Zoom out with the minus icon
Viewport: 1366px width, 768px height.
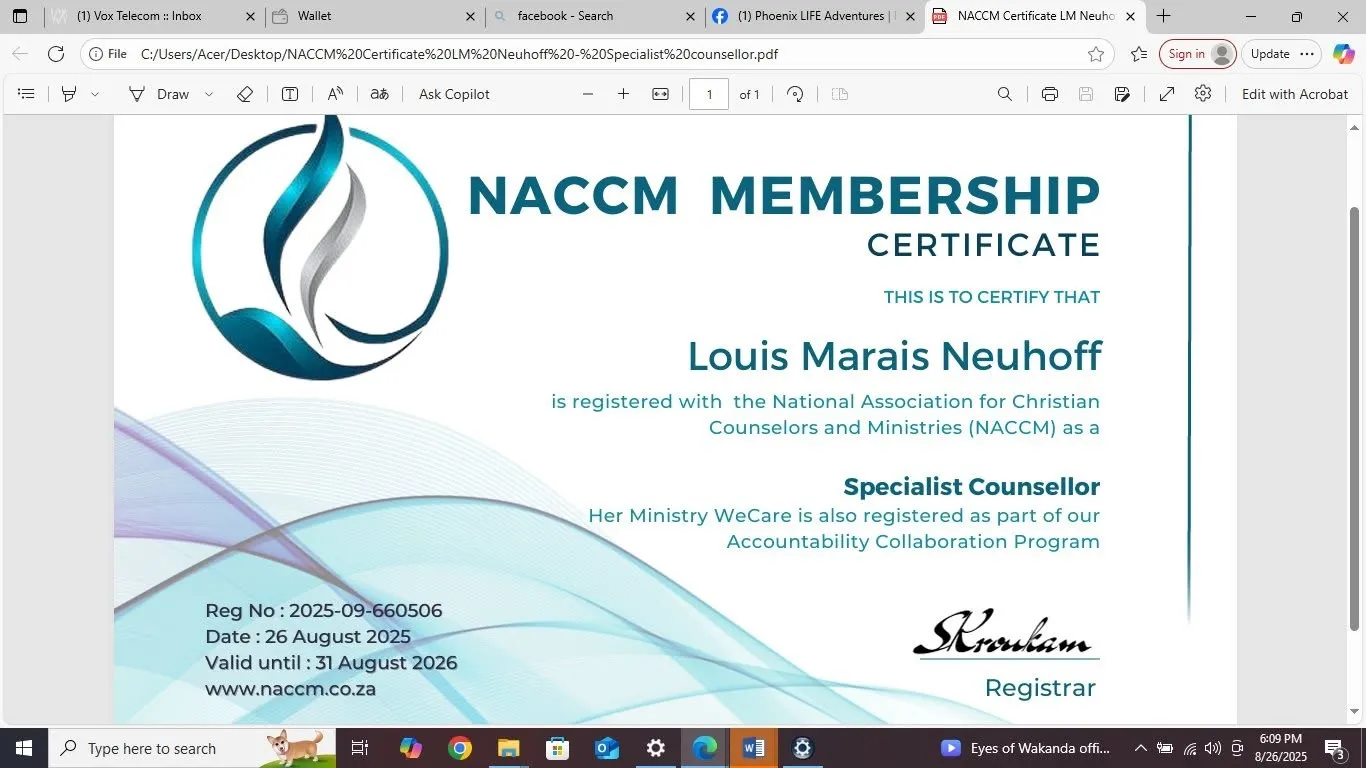(588, 94)
